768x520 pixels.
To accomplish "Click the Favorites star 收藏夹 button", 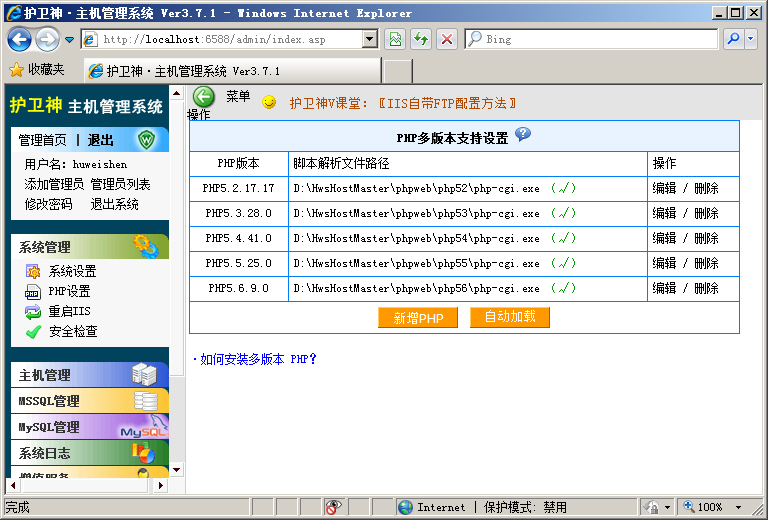I will pos(37,70).
